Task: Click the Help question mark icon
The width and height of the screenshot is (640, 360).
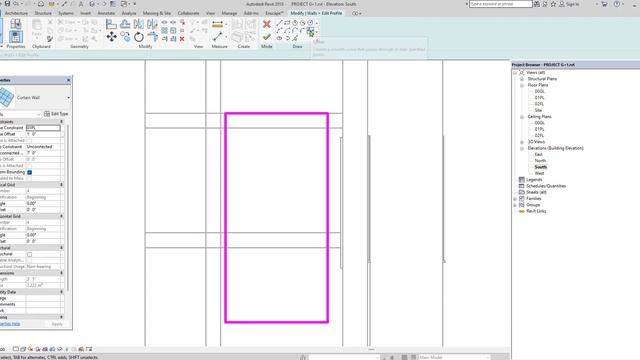Action: pyautogui.click(x=617, y=4)
